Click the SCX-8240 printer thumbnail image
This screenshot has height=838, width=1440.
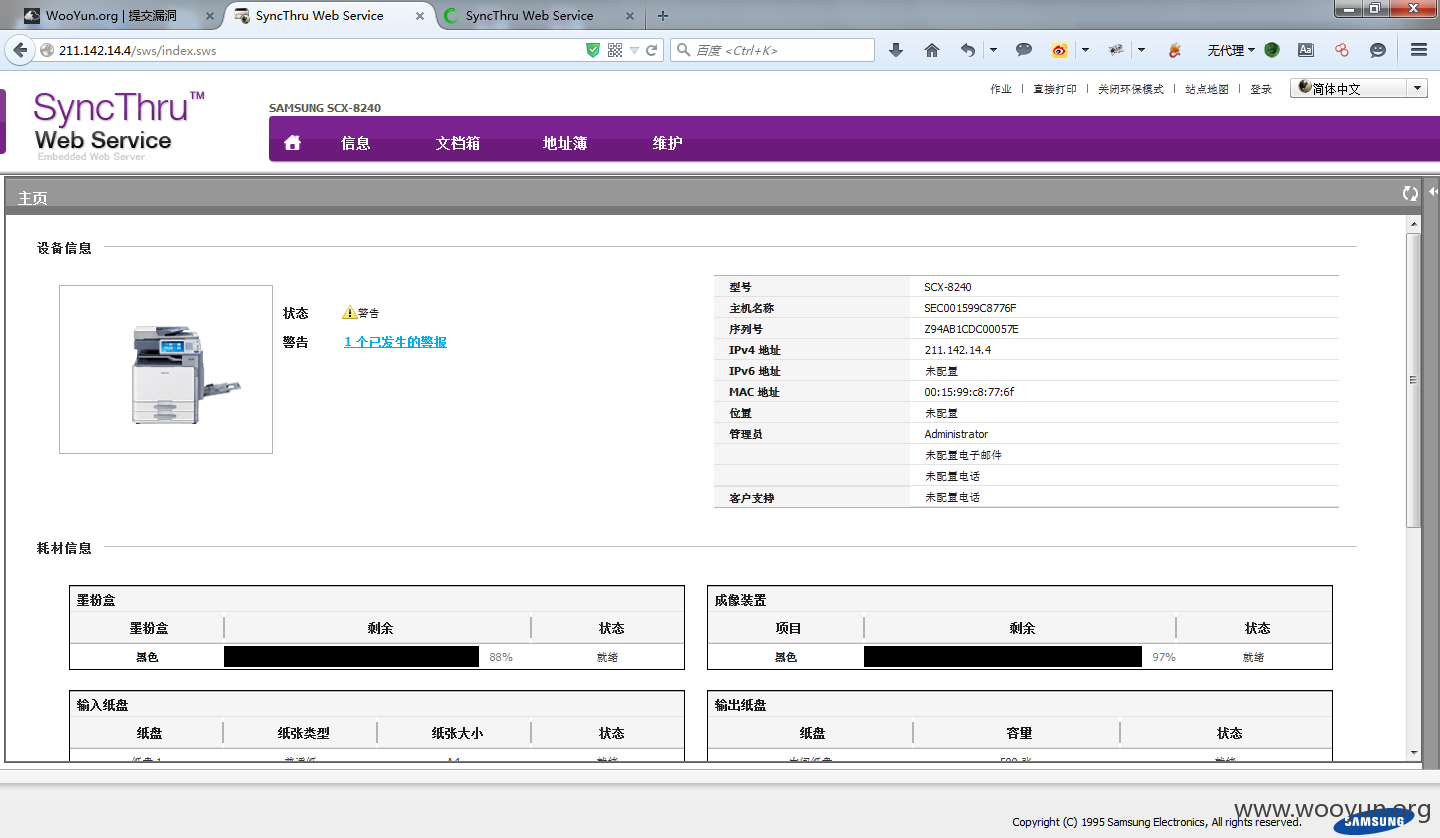pyautogui.click(x=166, y=369)
